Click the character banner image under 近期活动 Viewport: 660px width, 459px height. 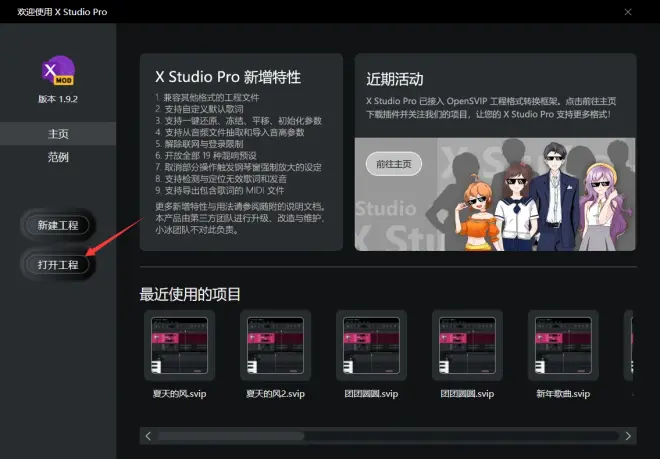tap(495, 194)
